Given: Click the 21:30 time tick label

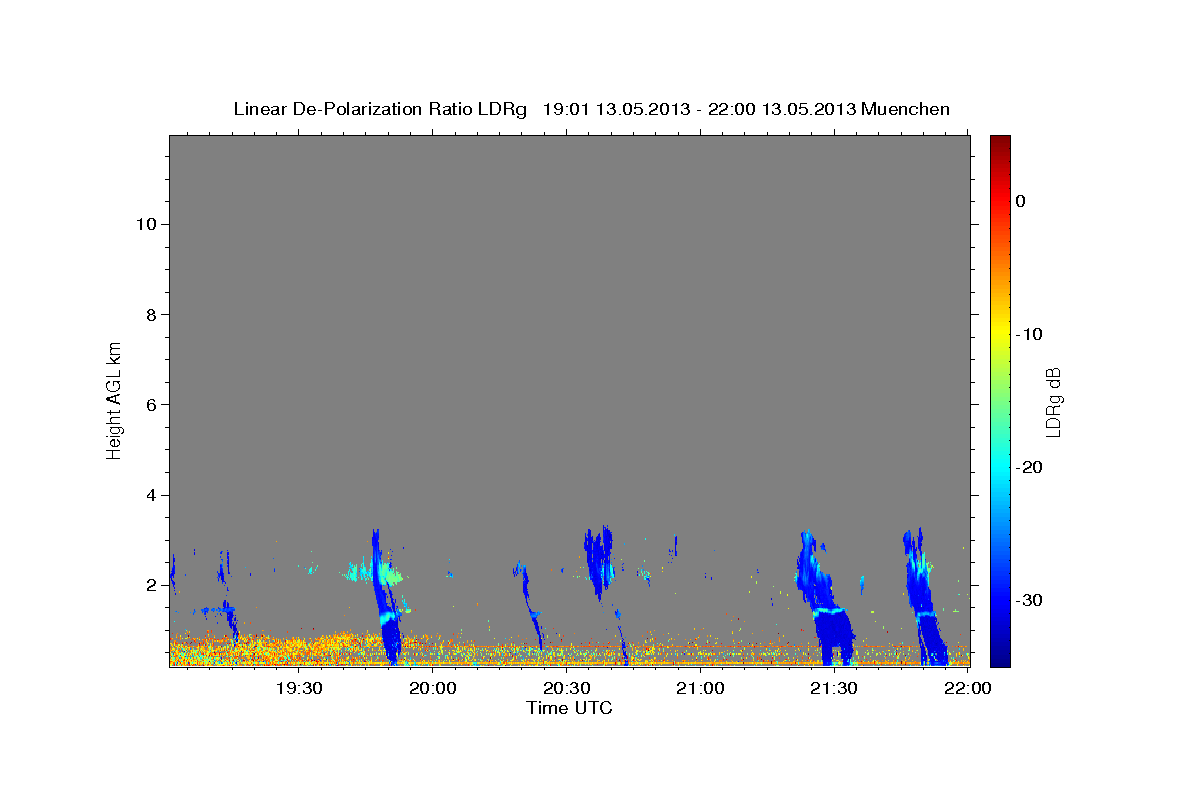Looking at the screenshot, I should 834,688.
